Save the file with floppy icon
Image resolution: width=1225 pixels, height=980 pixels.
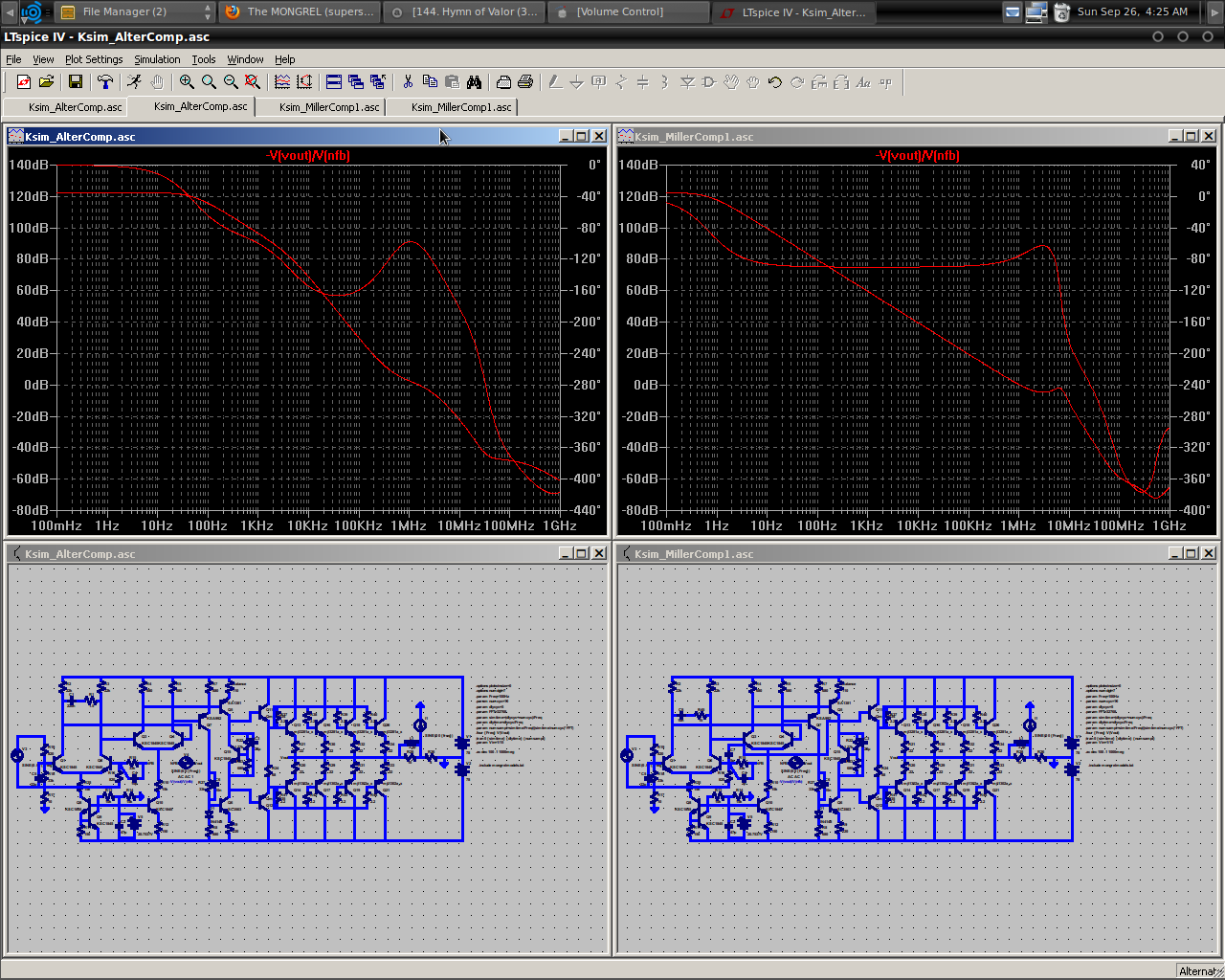(x=75, y=82)
